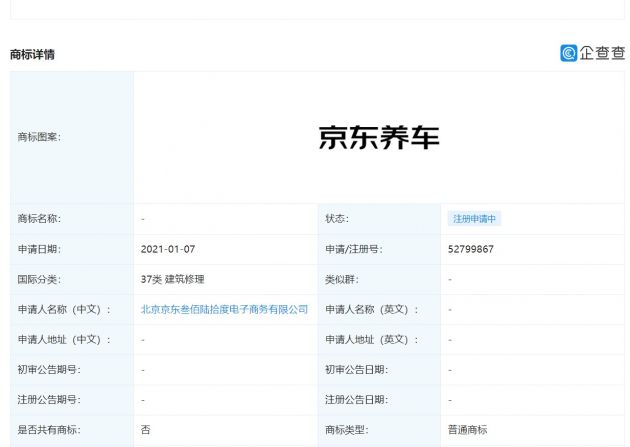Select the 申请日期 label
The image size is (630, 447).
pyautogui.click(x=39, y=249)
